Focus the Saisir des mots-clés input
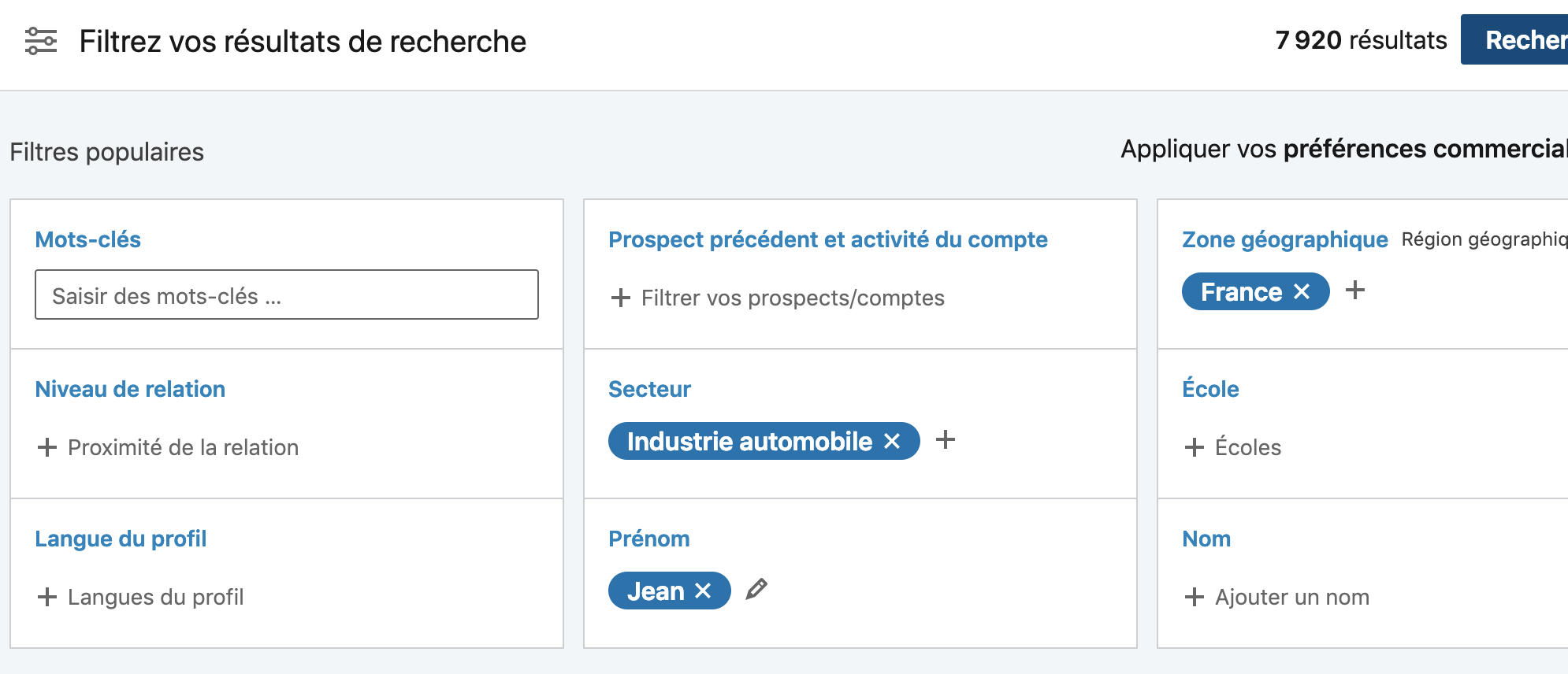Image resolution: width=1568 pixels, height=674 pixels. (x=287, y=295)
